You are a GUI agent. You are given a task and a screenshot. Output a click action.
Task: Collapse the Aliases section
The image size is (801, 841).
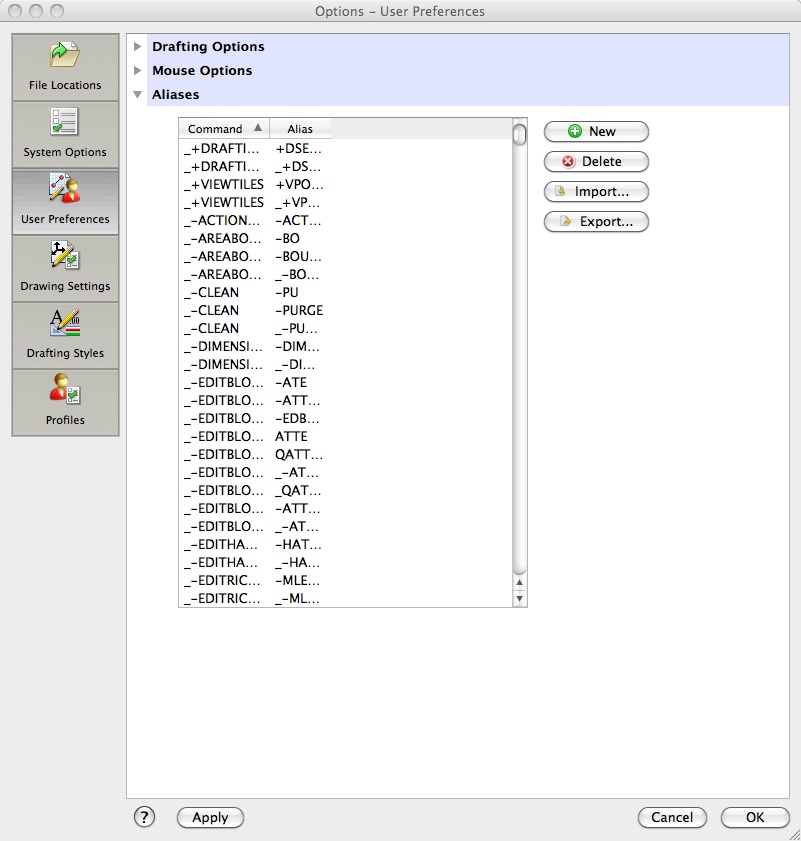pyautogui.click(x=138, y=94)
